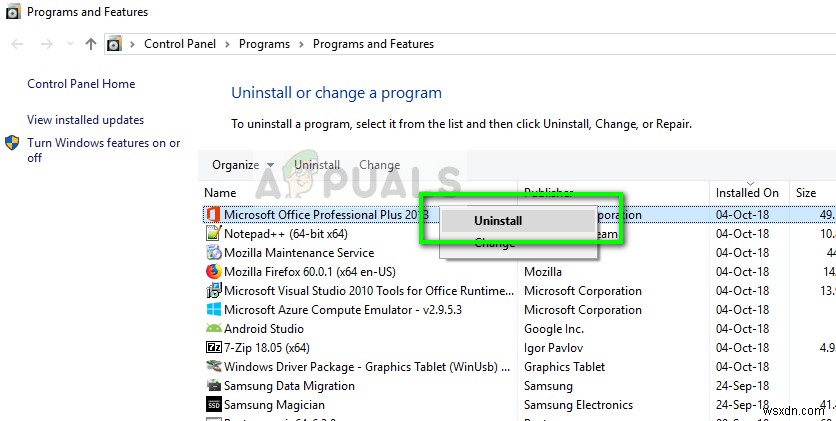Expand the Control Panel breadcrumb chevron
The height and width of the screenshot is (421, 836).
[x=227, y=44]
